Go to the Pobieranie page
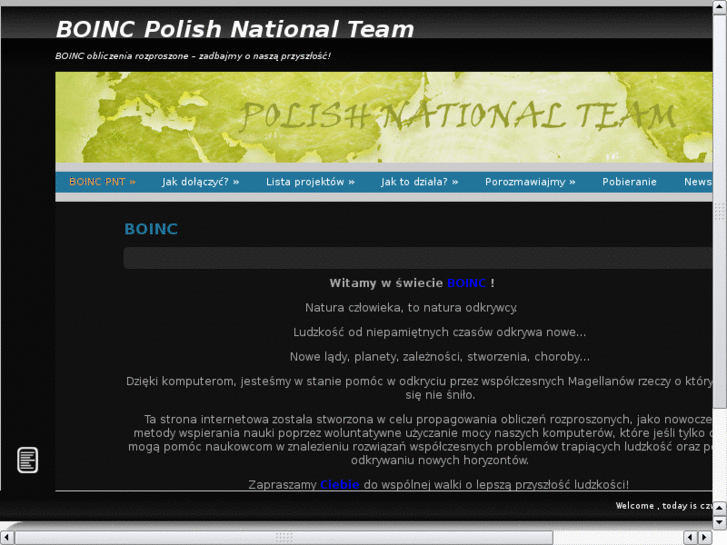This screenshot has width=727, height=545. (x=629, y=182)
